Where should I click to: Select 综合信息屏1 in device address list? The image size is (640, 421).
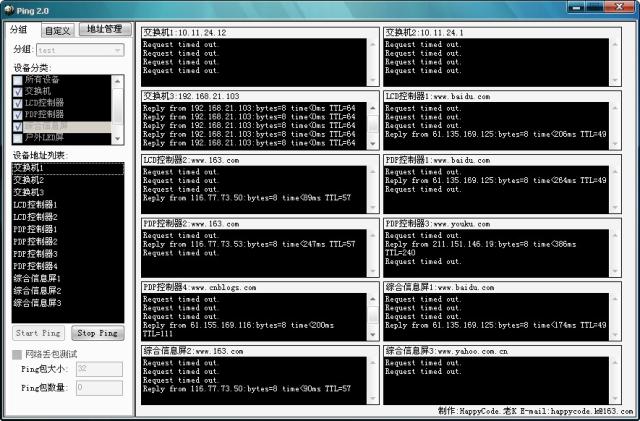click(68, 278)
